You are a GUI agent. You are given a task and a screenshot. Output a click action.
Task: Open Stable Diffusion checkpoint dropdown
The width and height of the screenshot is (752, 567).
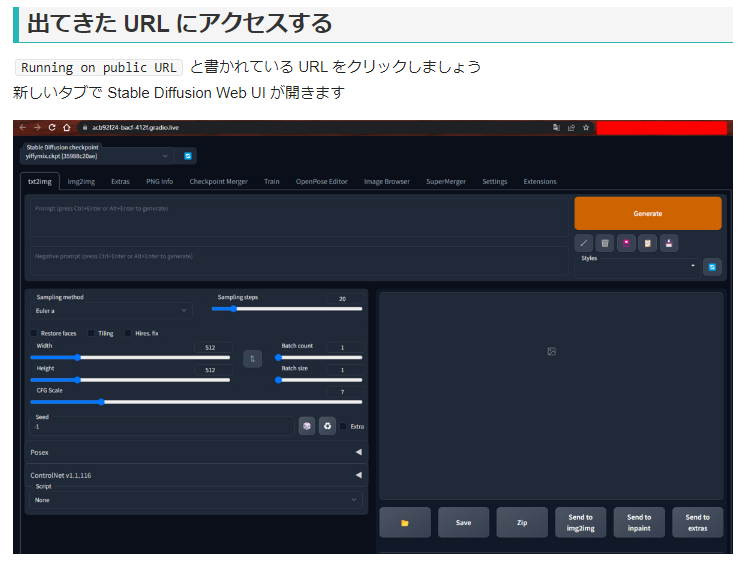pyautogui.click(x=97, y=156)
